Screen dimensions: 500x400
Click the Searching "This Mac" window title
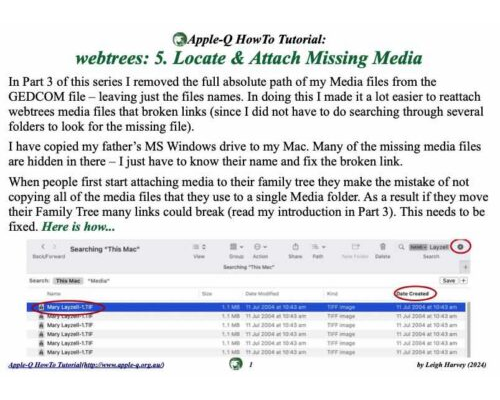point(105,249)
